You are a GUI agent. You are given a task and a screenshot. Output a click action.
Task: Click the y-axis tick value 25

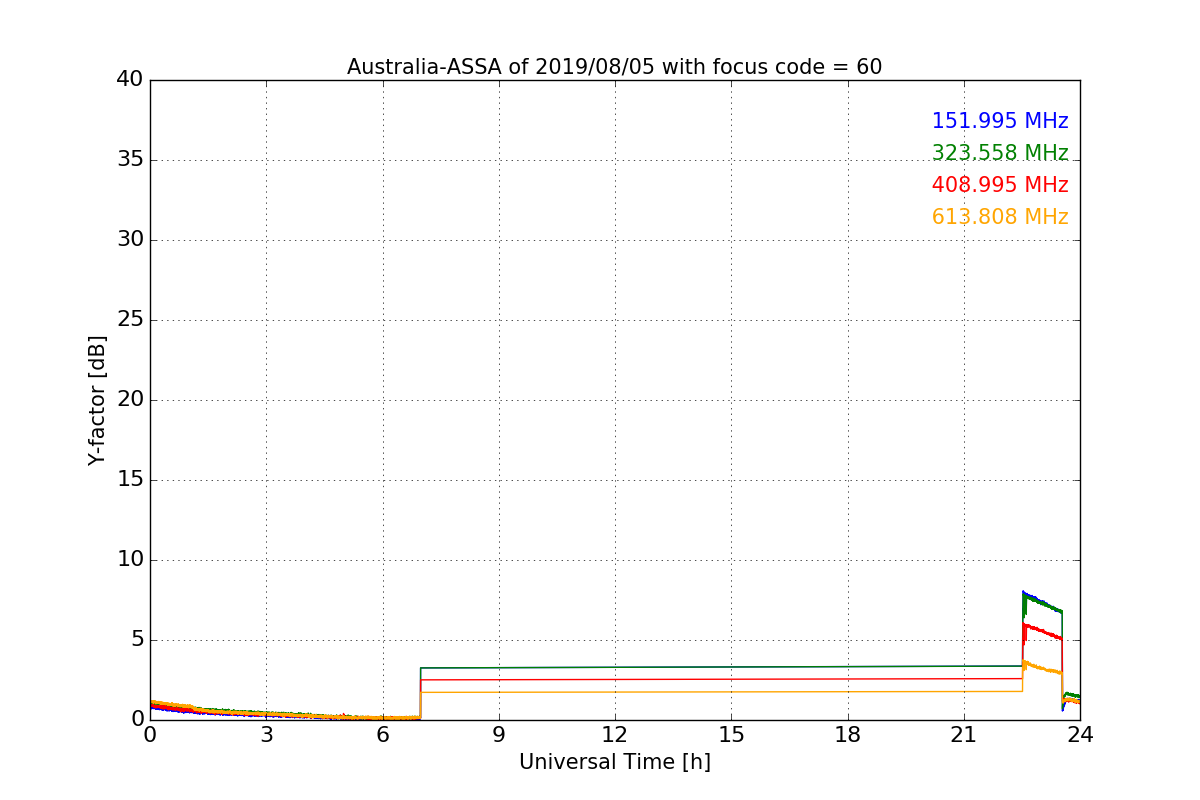click(x=130, y=320)
